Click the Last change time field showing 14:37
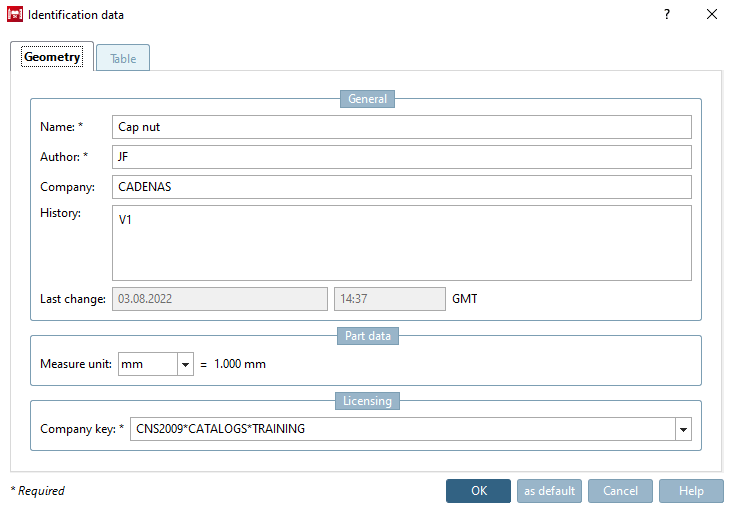The width and height of the screenshot is (734, 512). (389, 299)
